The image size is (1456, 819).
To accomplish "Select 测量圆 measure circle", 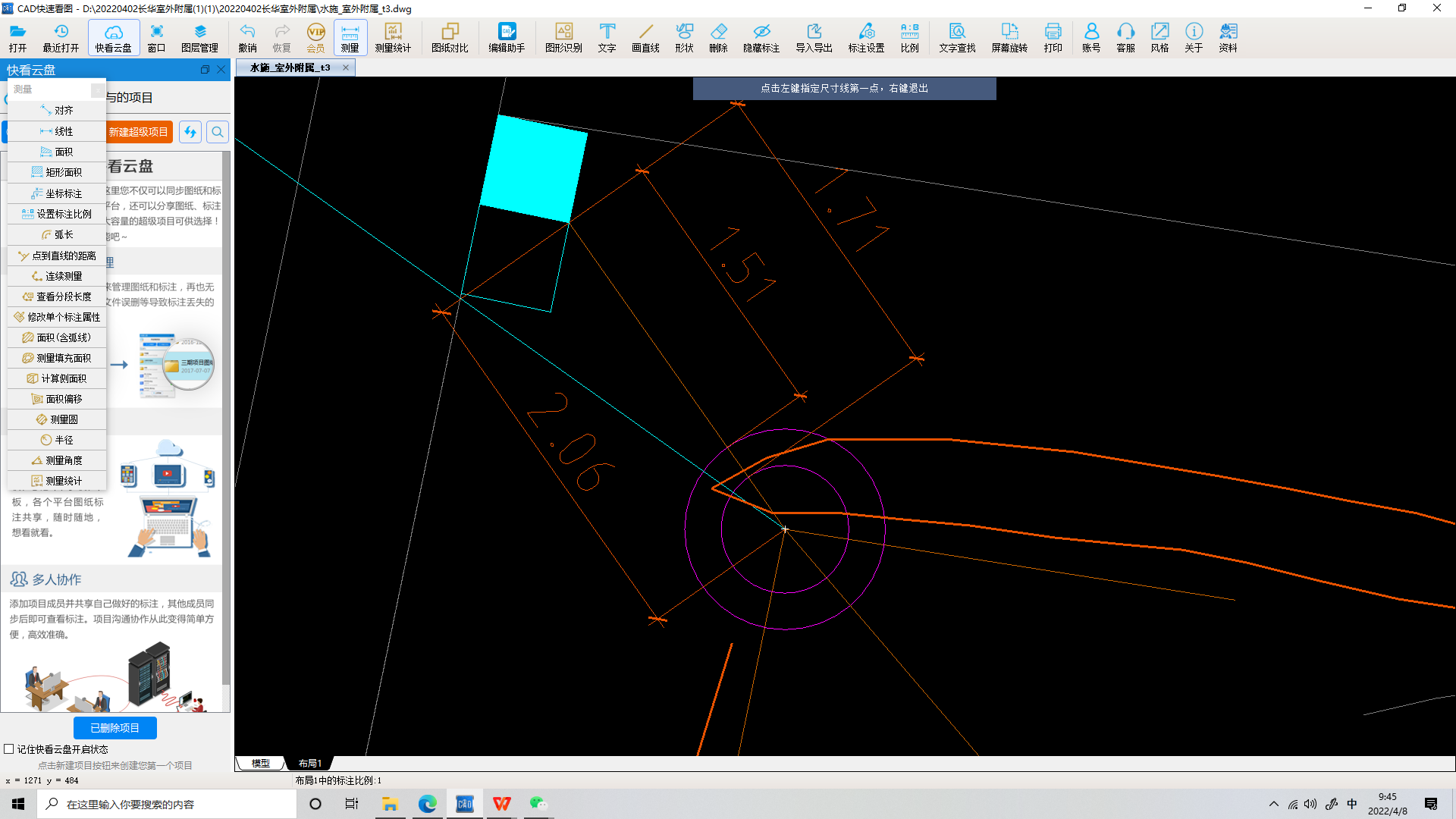I will tap(57, 419).
